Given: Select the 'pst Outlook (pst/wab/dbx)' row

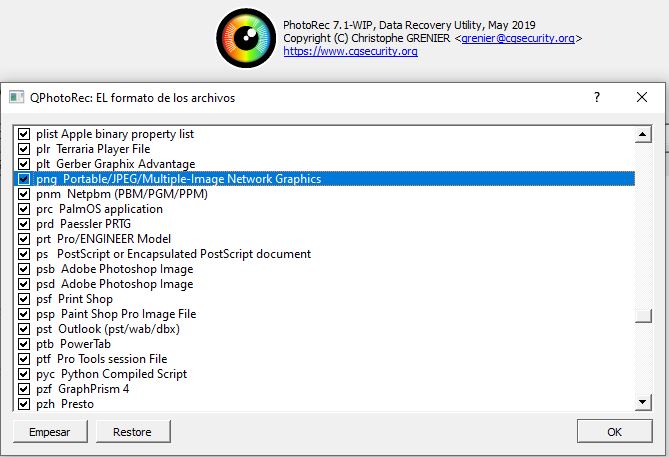Looking at the screenshot, I should 324,329.
